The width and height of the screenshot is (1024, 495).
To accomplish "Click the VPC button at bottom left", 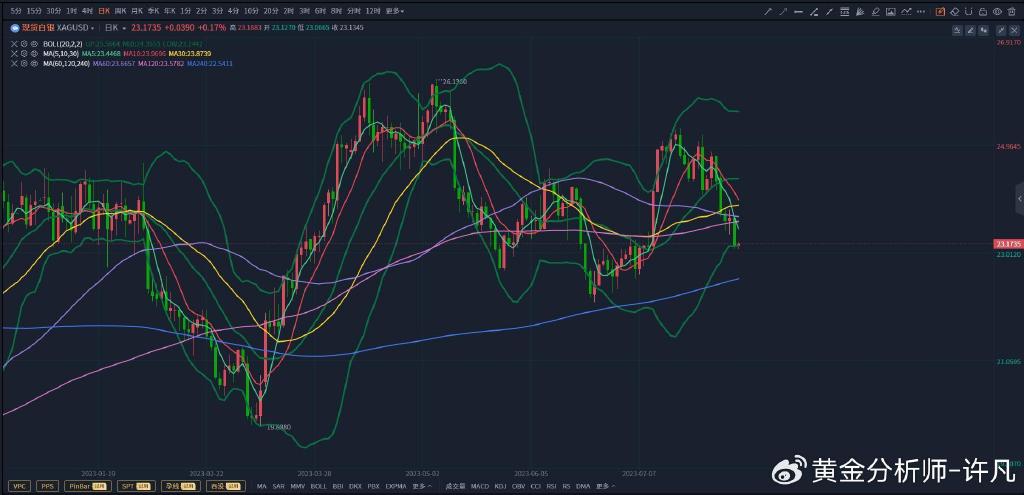I will 19,486.
